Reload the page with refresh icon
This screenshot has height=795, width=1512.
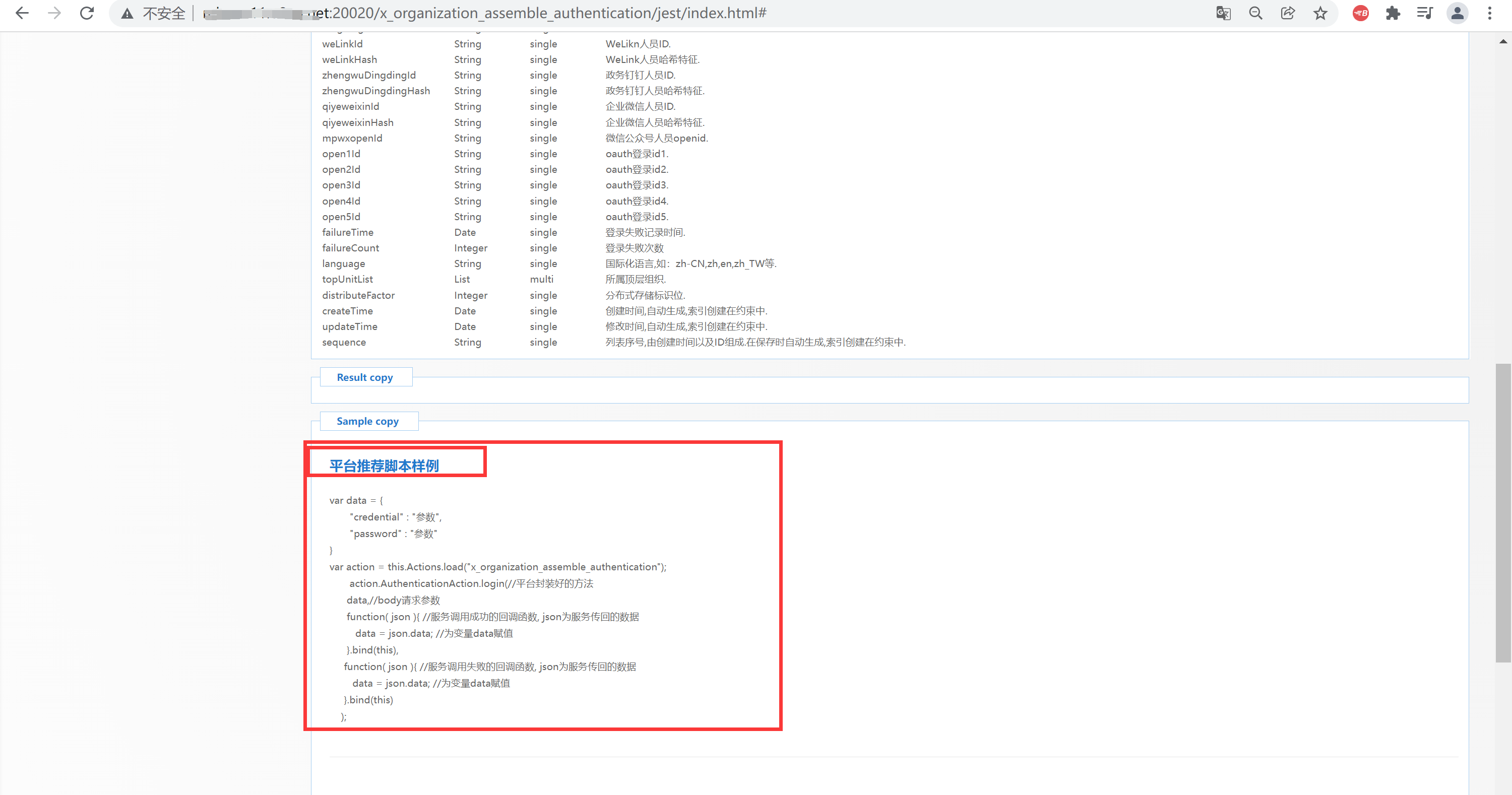click(87, 13)
